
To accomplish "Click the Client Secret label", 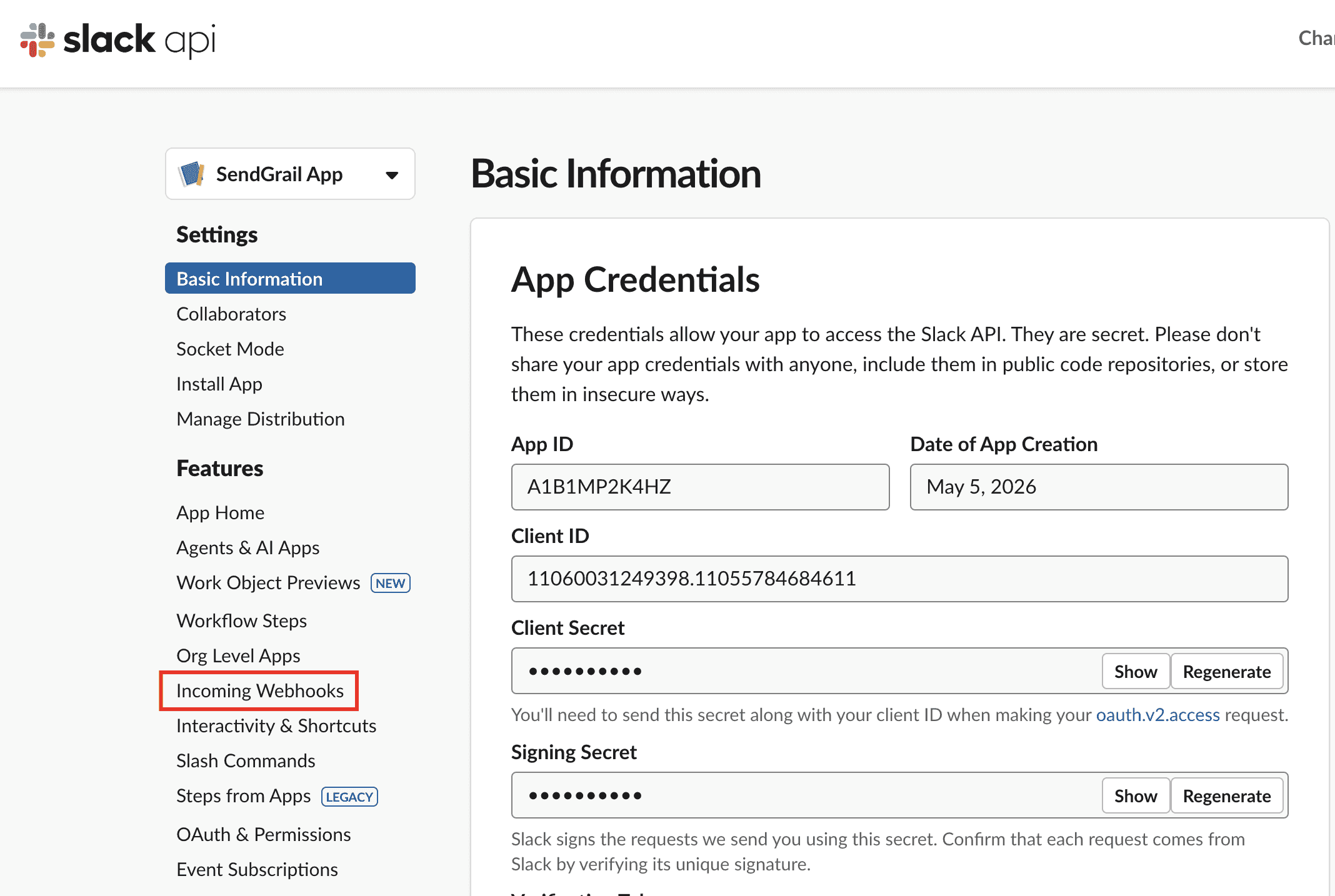I will [567, 627].
